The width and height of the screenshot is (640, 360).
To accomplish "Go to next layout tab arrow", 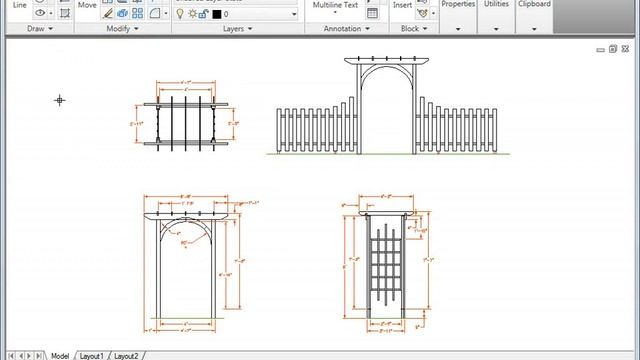I will click(x=29, y=356).
